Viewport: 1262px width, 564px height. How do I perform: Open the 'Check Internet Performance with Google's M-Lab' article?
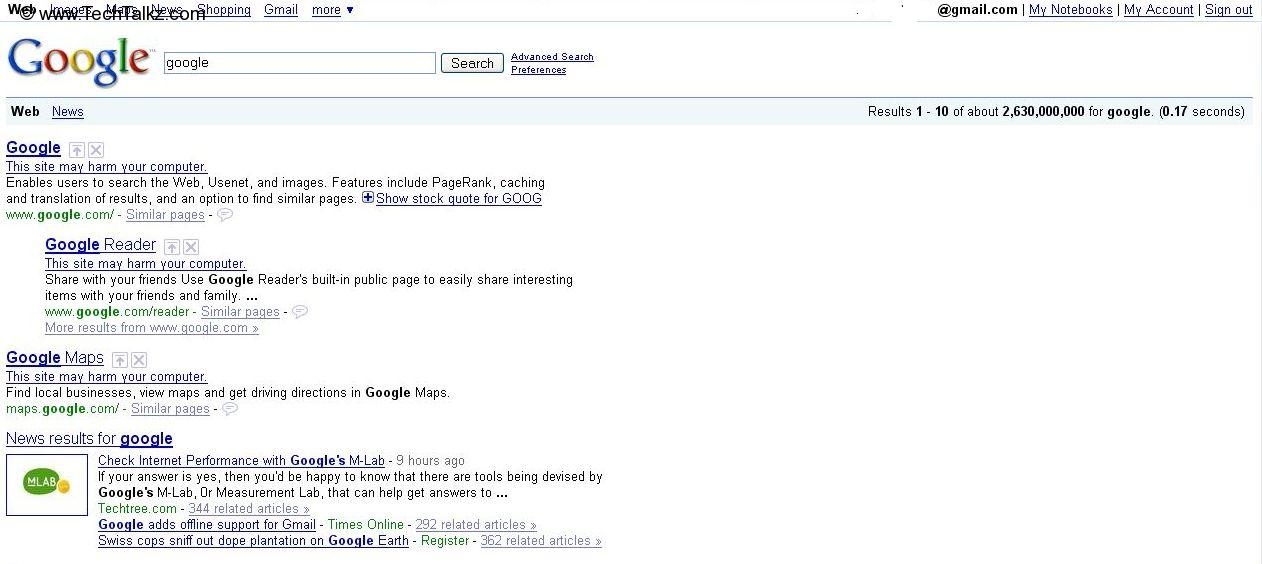pyautogui.click(x=241, y=461)
